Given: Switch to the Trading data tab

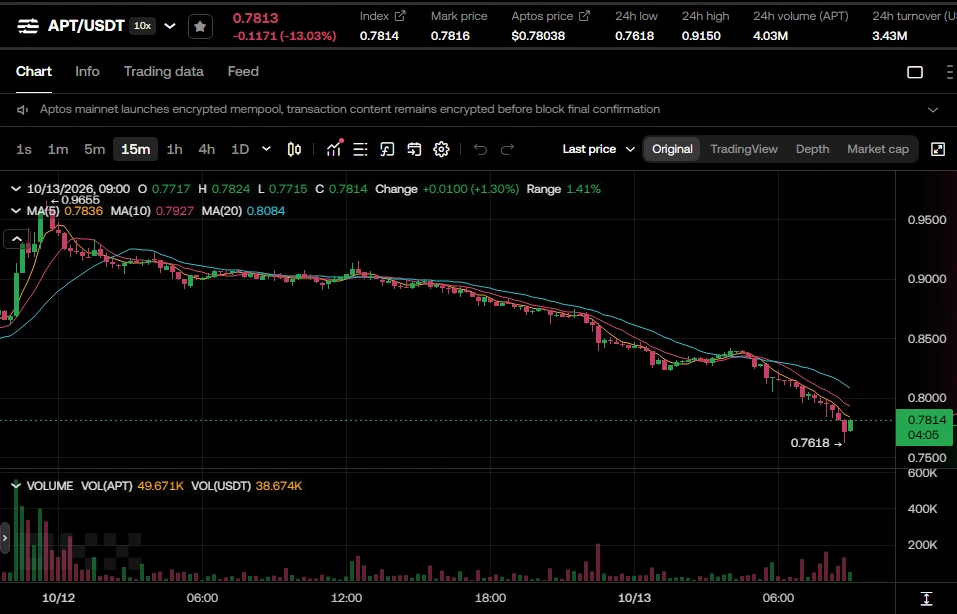Looking at the screenshot, I should coord(164,71).
